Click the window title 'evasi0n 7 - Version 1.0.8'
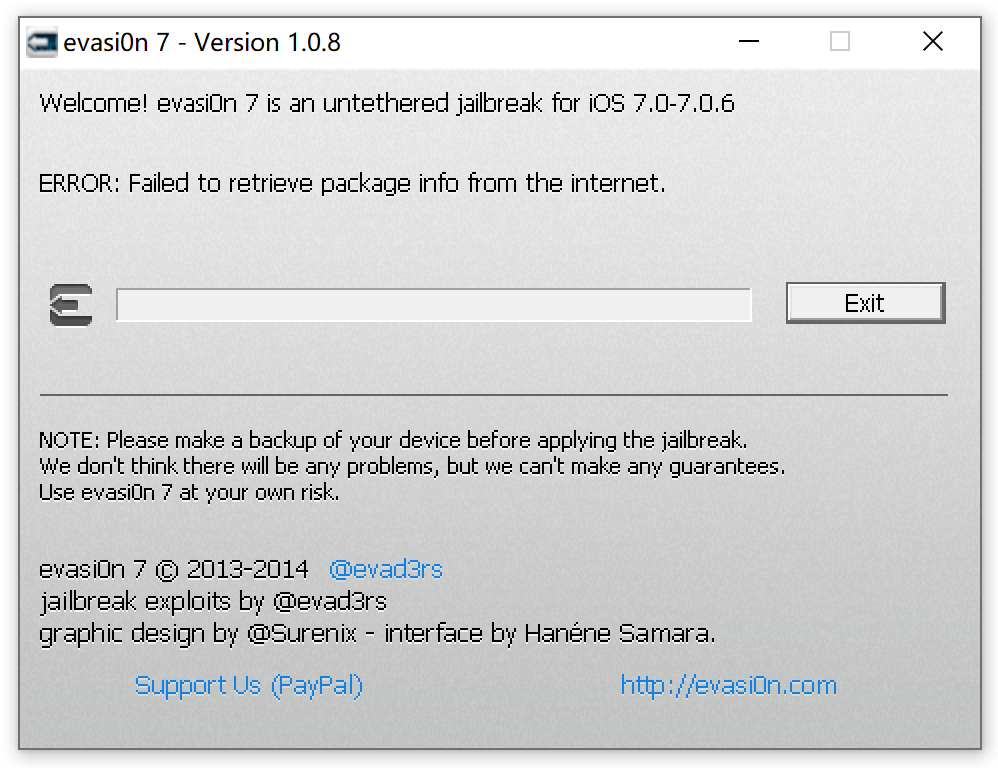This screenshot has width=998, height=768. (202, 42)
